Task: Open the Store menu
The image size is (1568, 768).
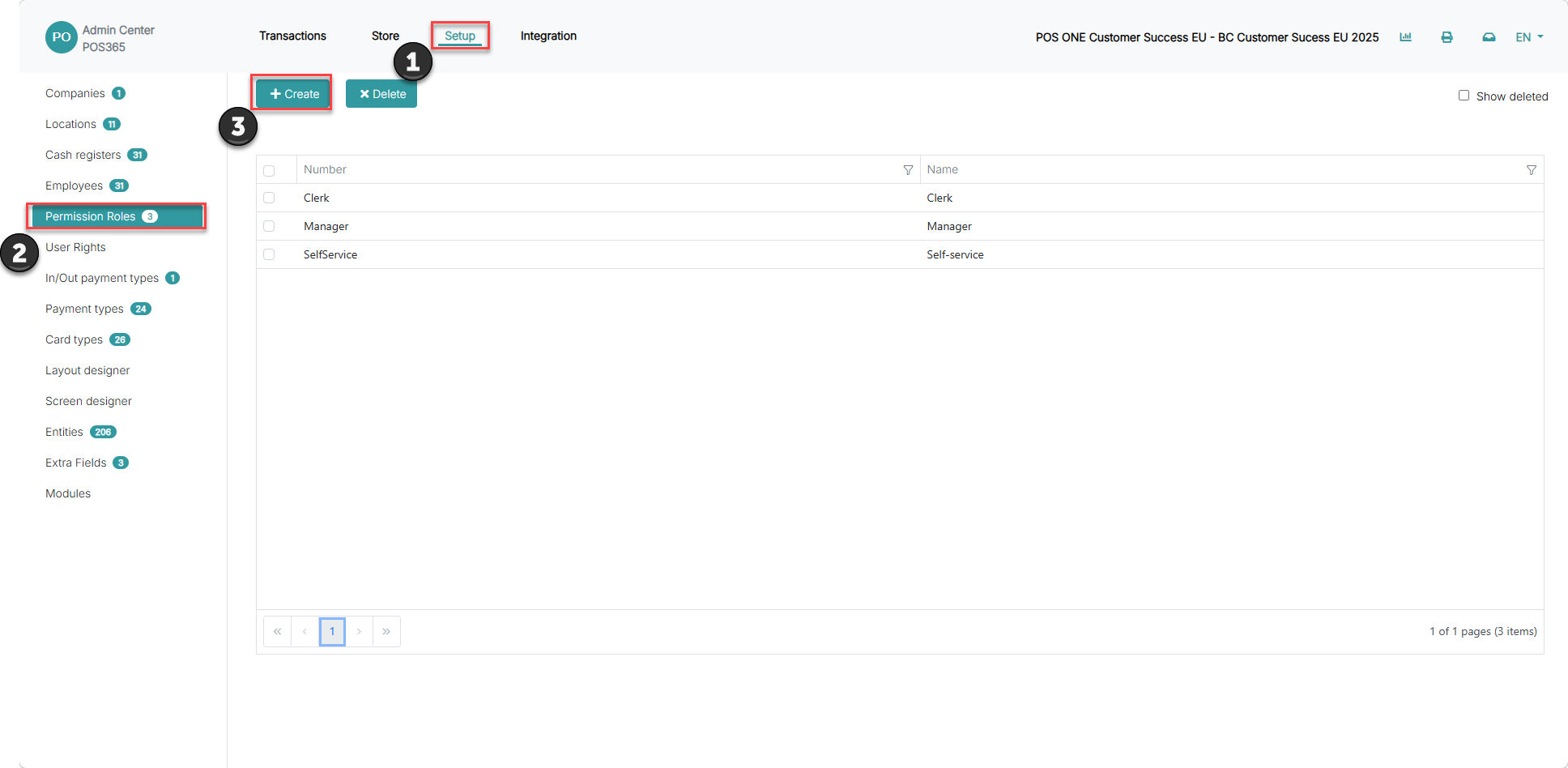Action: point(386,36)
